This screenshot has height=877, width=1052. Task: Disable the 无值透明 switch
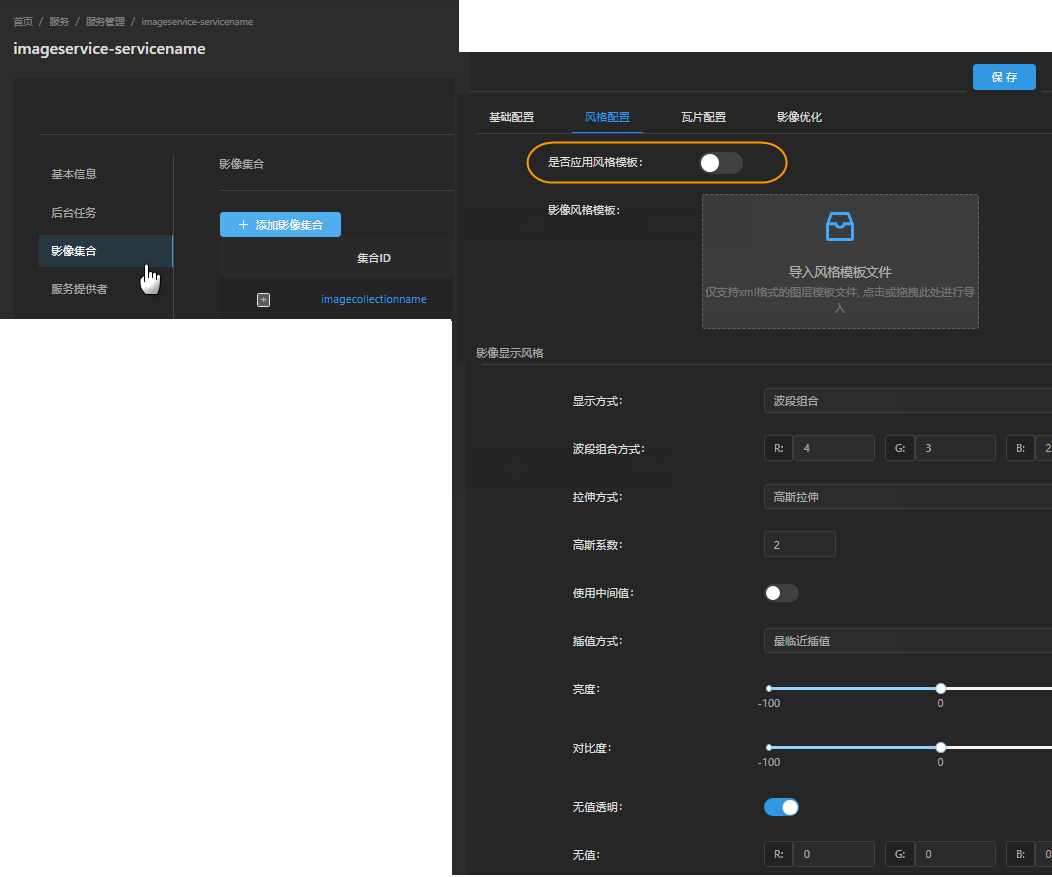pos(781,807)
